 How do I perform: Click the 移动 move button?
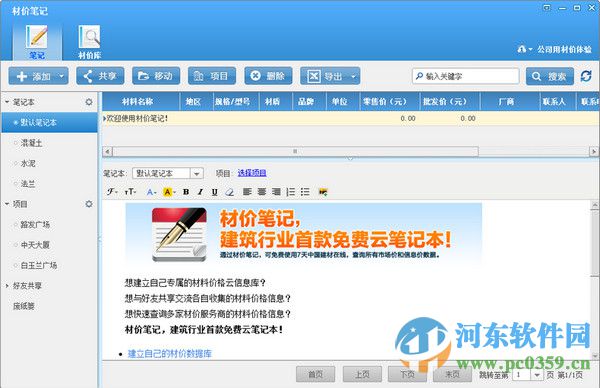[156, 76]
